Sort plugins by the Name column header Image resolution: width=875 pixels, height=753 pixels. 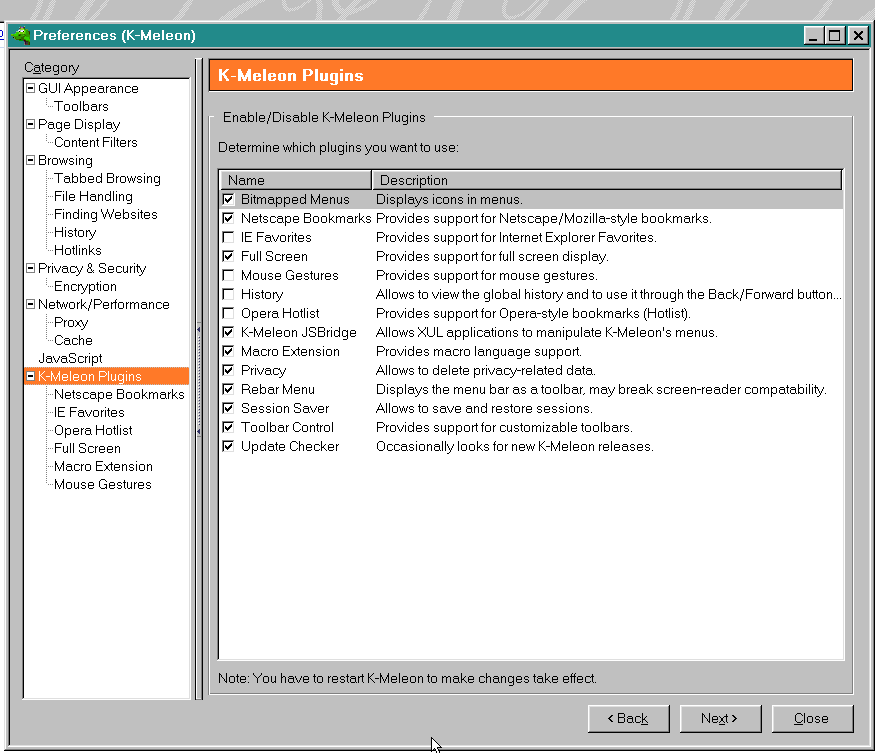pyautogui.click(x=296, y=181)
